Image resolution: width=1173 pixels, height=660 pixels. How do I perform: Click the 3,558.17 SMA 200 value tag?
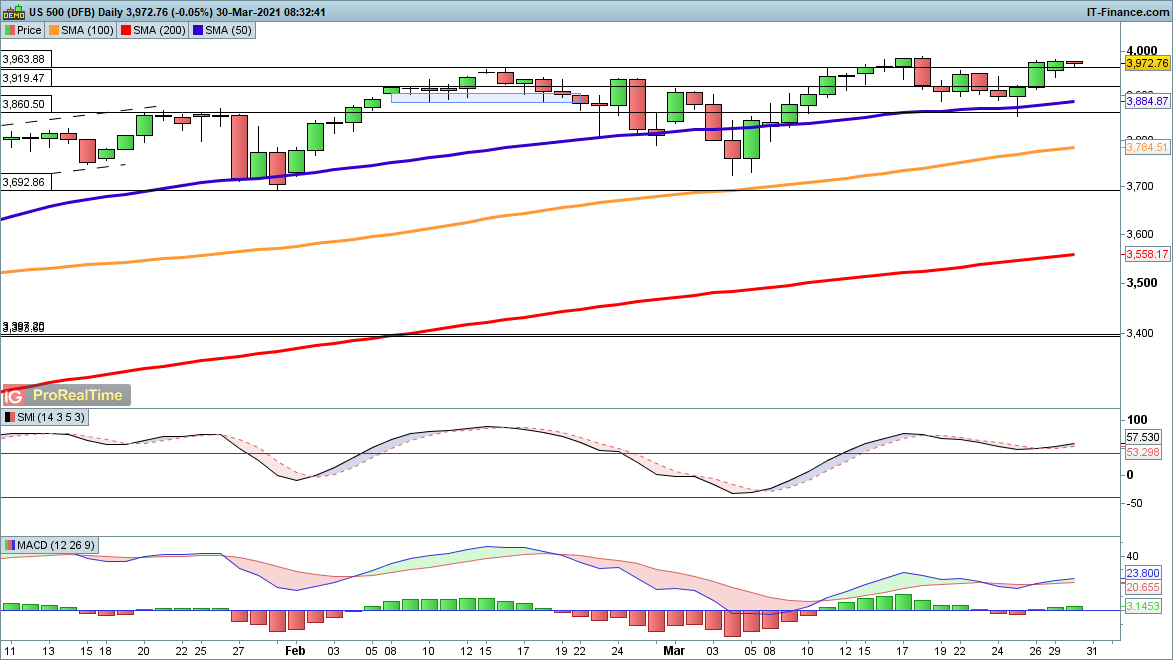pos(1147,255)
